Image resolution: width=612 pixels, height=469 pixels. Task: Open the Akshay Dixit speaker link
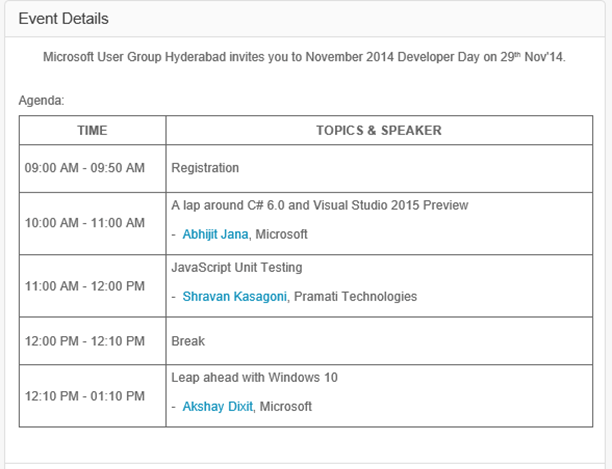pyautogui.click(x=217, y=407)
